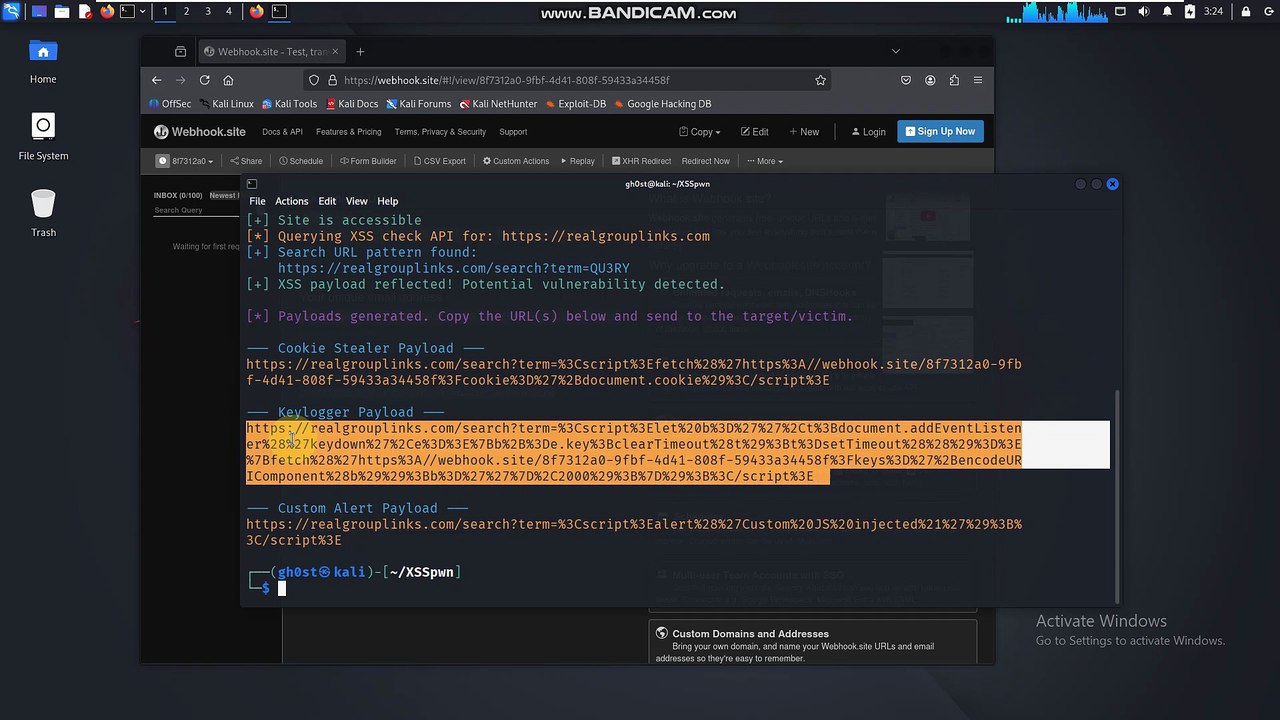Open the Kali NetHunter bookmark
Viewport: 1280px width, 720px height.
coord(498,104)
